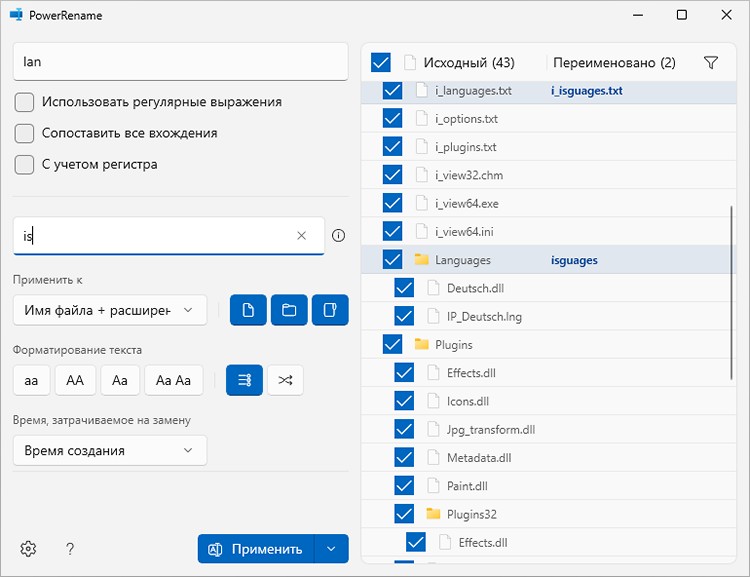Click the file icon beside Metadata.dll
750x577 pixels.
[x=433, y=457]
